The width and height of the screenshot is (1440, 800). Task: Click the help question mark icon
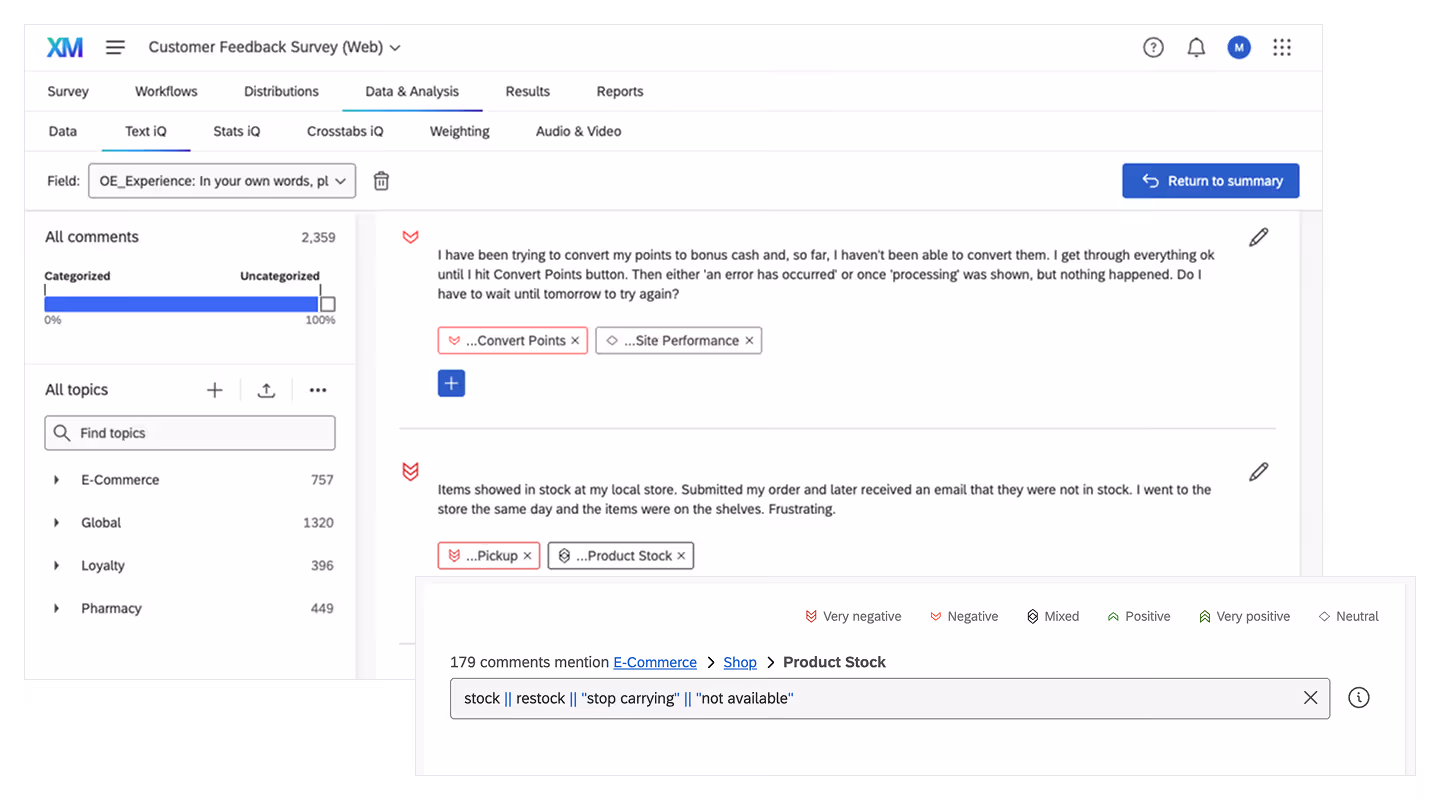coord(1153,47)
